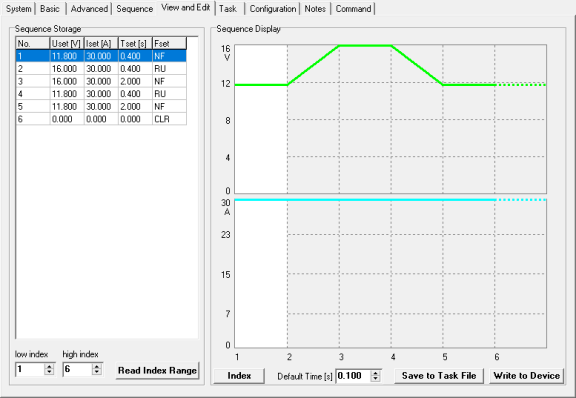Open the Task tab
The image size is (576, 398).
pos(228,8)
